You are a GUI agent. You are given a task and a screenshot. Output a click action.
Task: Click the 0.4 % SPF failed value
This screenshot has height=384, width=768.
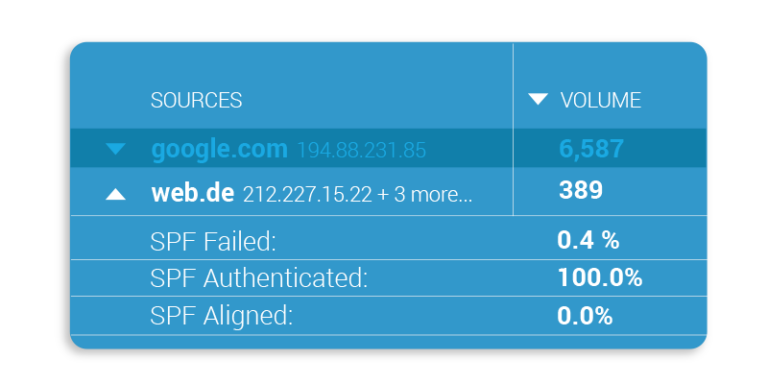[x=588, y=240]
